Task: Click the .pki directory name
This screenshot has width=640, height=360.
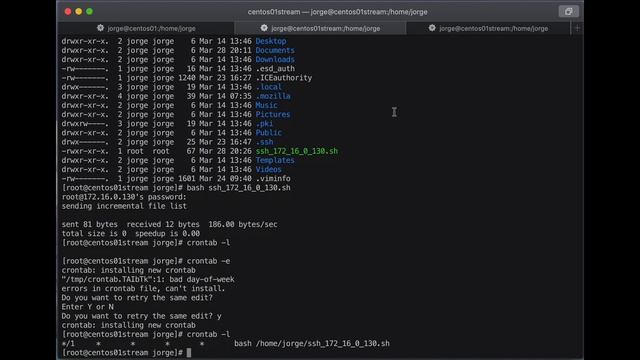Action: 264,124
